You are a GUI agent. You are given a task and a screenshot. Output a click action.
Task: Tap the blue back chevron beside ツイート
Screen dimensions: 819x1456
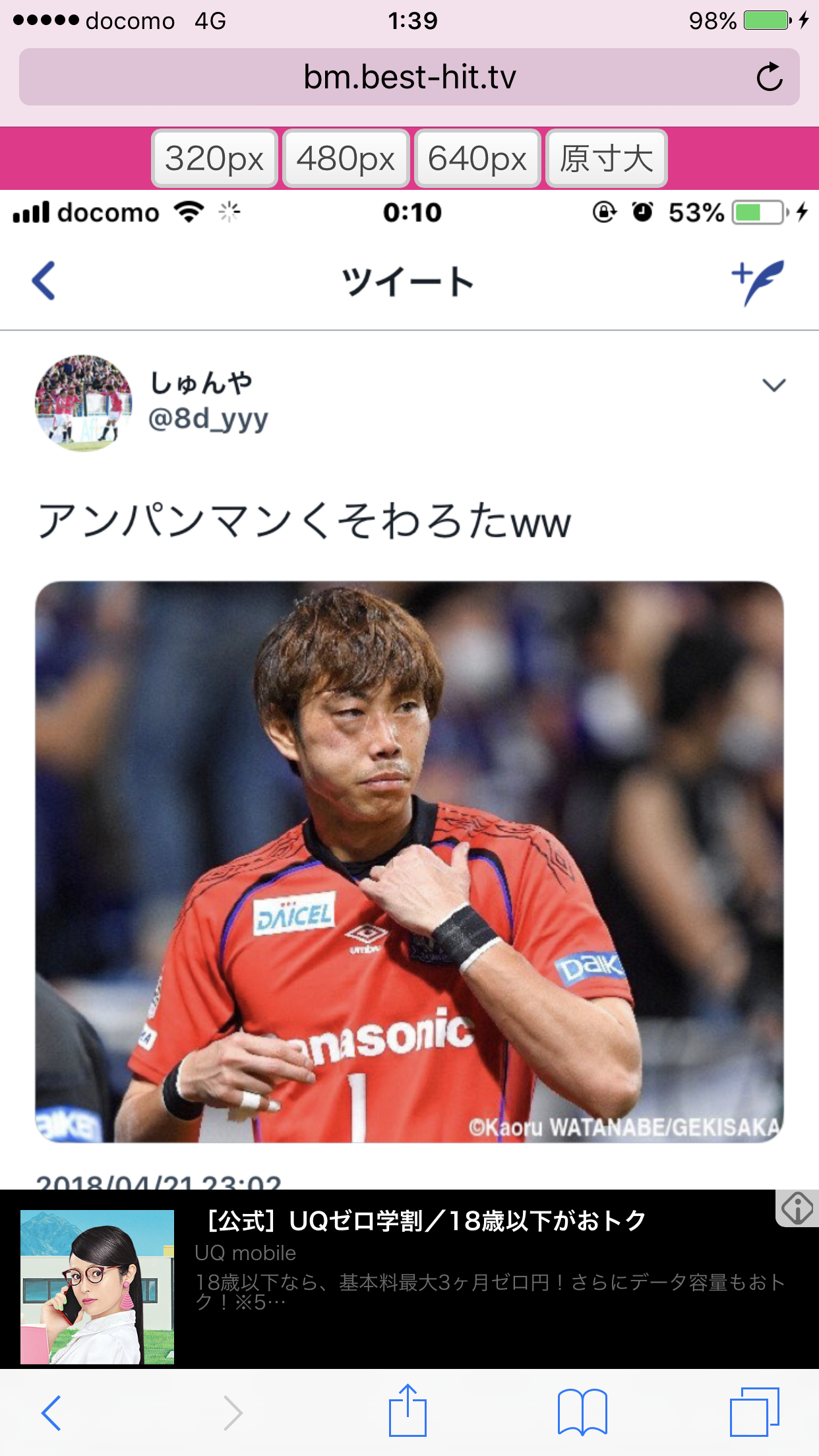(x=44, y=281)
